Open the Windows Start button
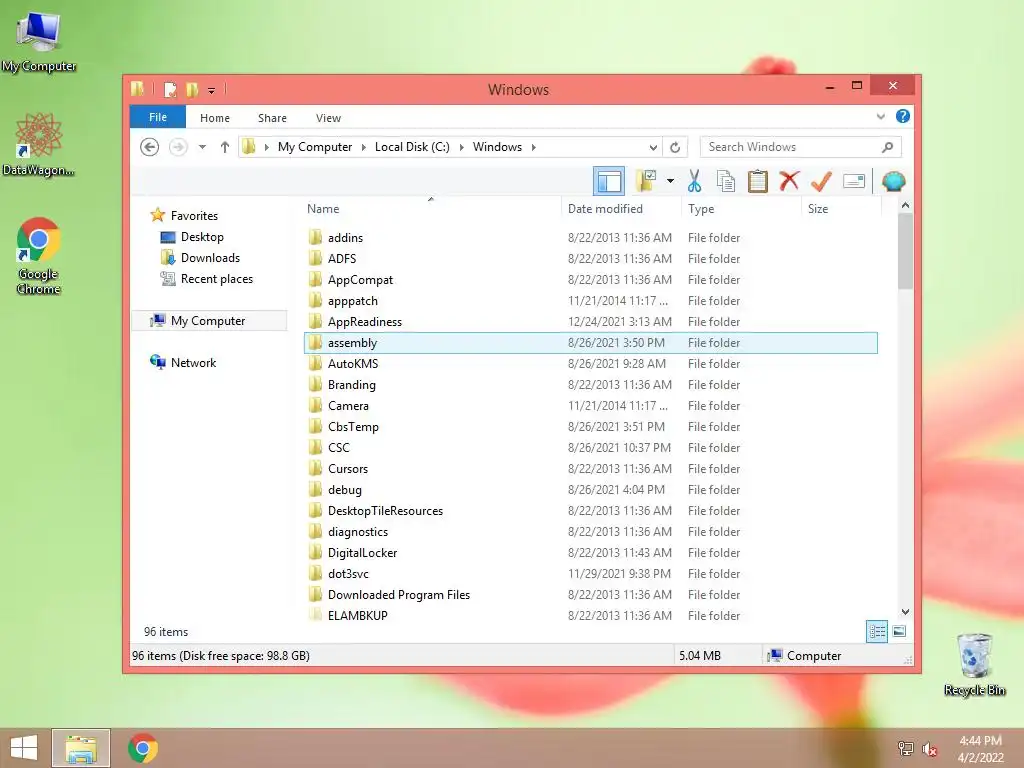 click(24, 748)
